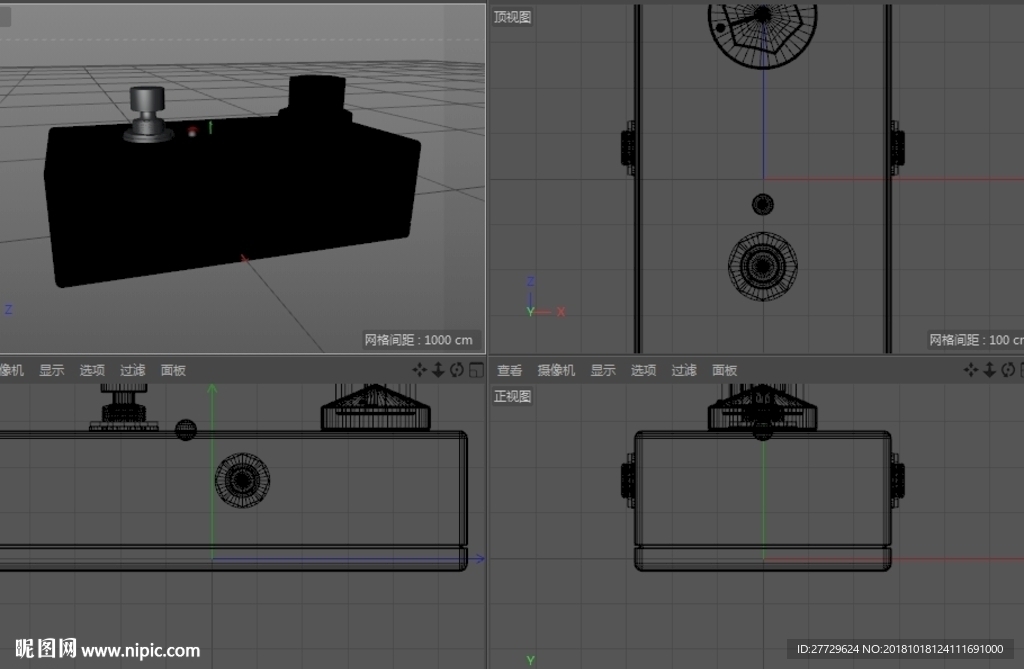Open 摄像机 menu in the front view viewport
The width and height of the screenshot is (1024, 669).
pos(556,370)
